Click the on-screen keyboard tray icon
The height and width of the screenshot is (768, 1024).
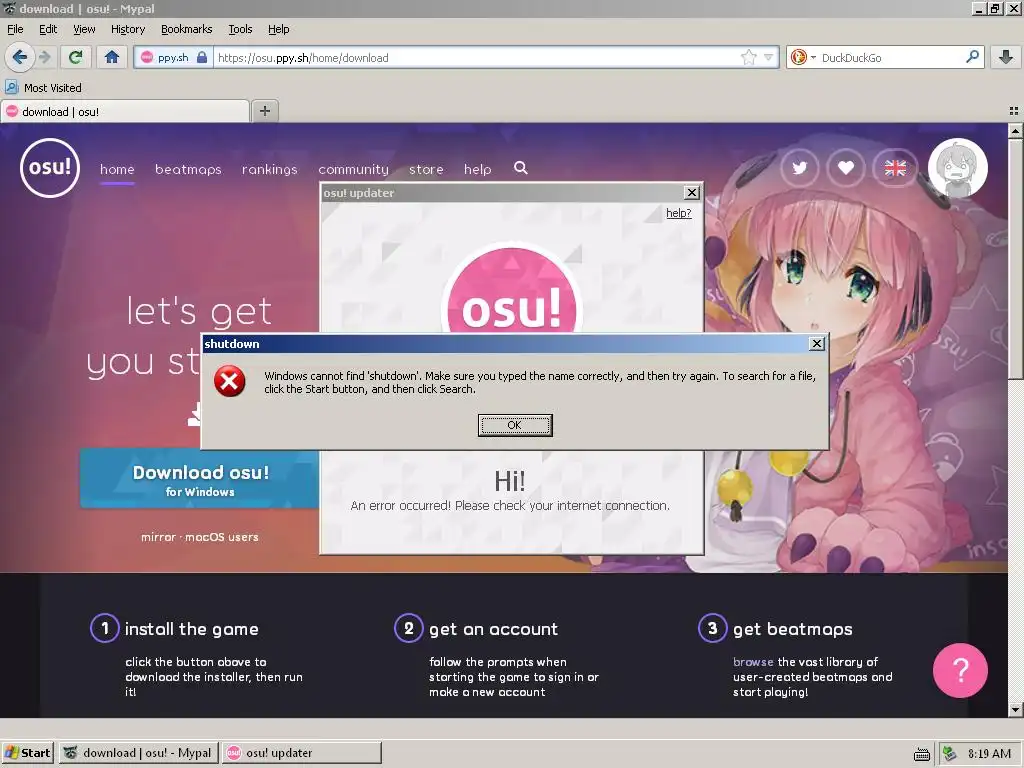pyautogui.click(x=921, y=754)
